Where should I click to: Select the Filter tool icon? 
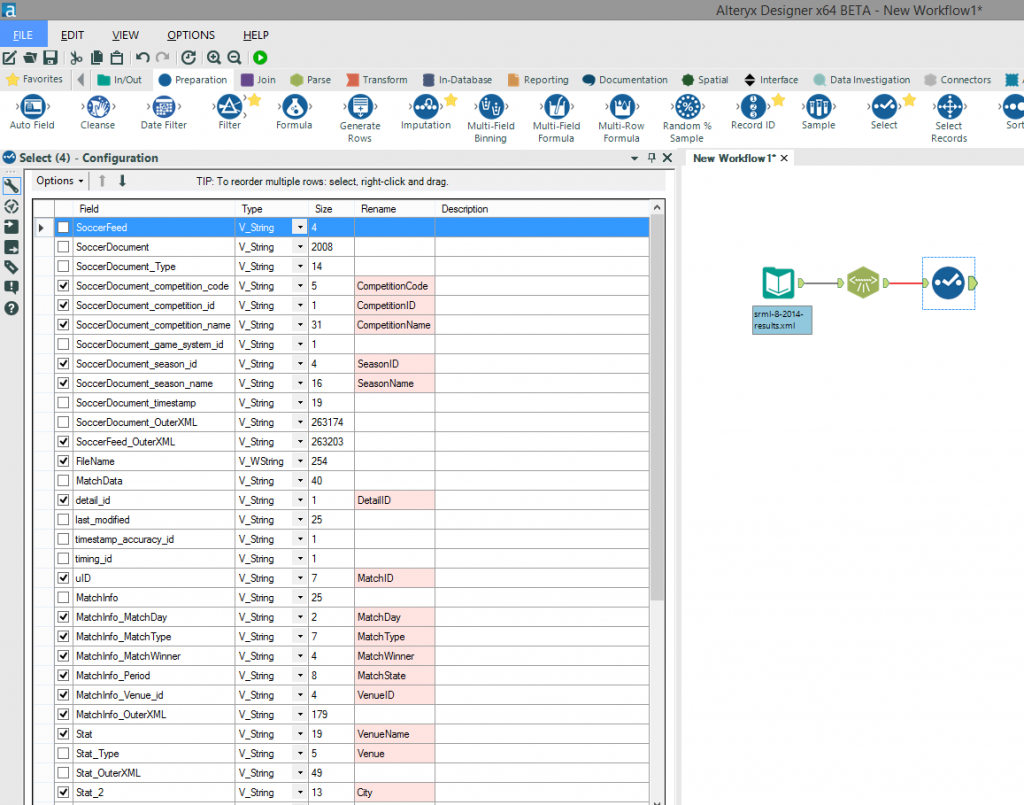[x=229, y=106]
